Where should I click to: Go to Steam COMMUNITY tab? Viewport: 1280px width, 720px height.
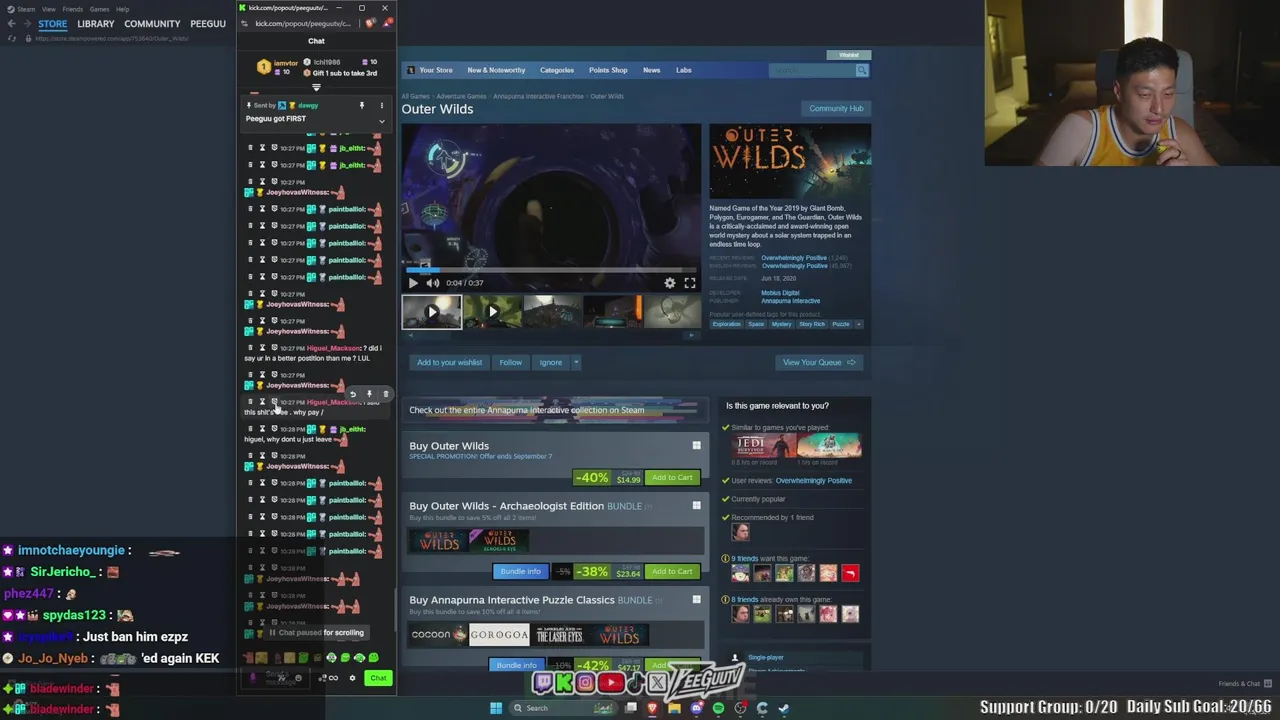pos(152,23)
